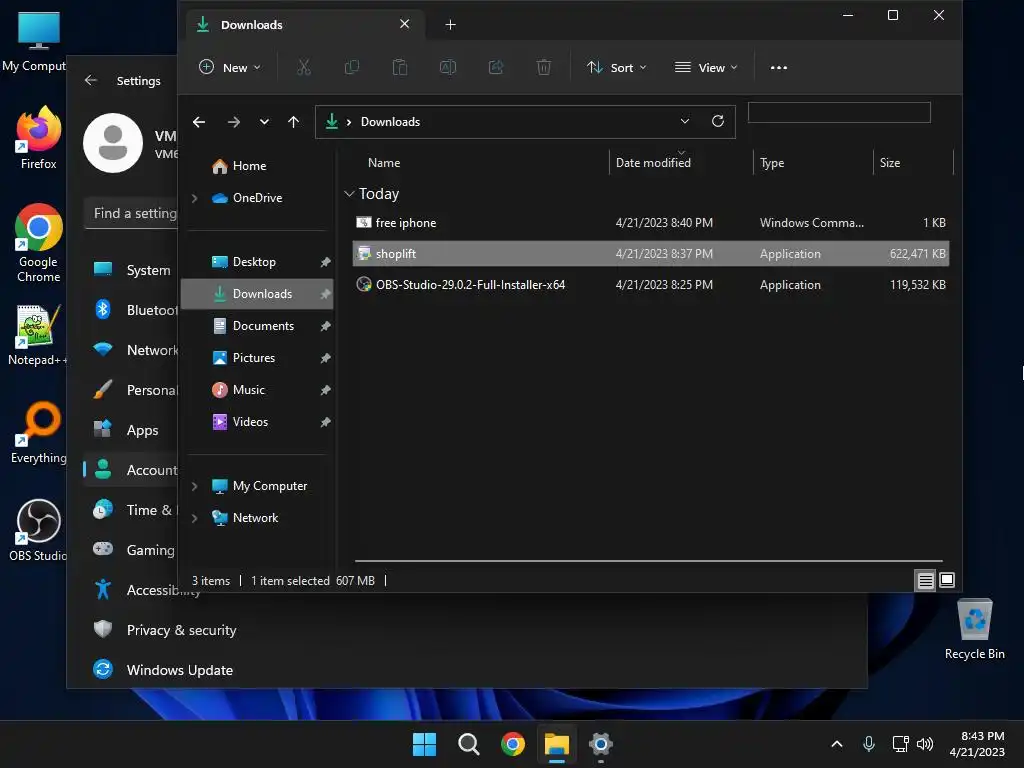Click the Google Chrome desktop shortcut
The height and width of the screenshot is (768, 1024).
(x=39, y=243)
